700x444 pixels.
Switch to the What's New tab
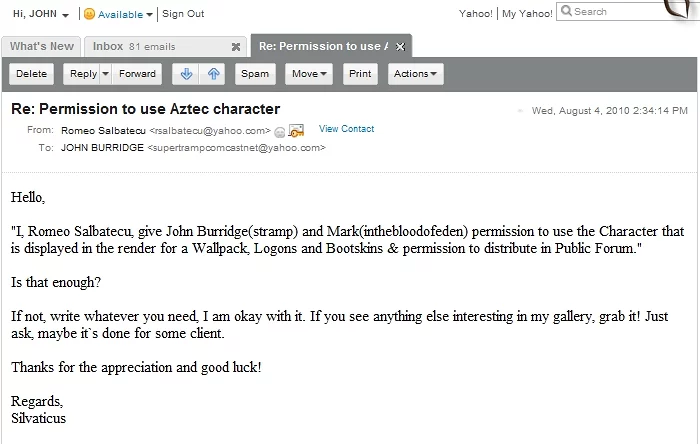click(42, 47)
